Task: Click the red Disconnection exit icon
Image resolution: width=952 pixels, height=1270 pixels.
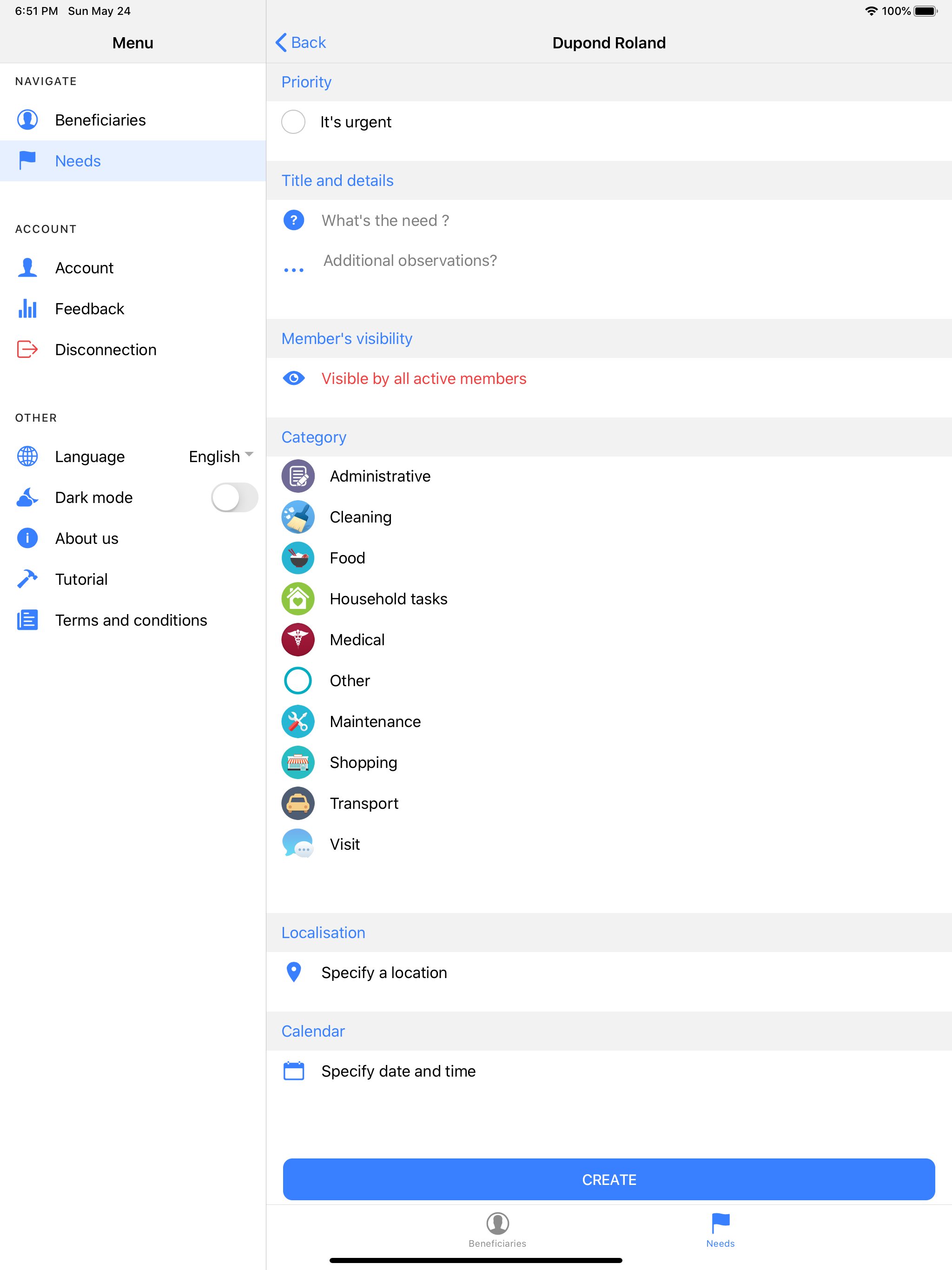Action: click(27, 349)
